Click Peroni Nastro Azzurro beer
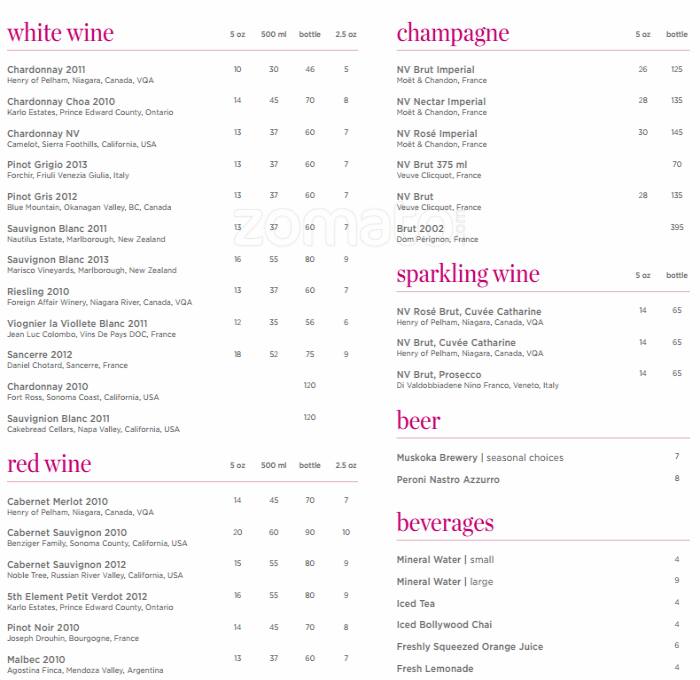700x680 pixels. pos(448,480)
